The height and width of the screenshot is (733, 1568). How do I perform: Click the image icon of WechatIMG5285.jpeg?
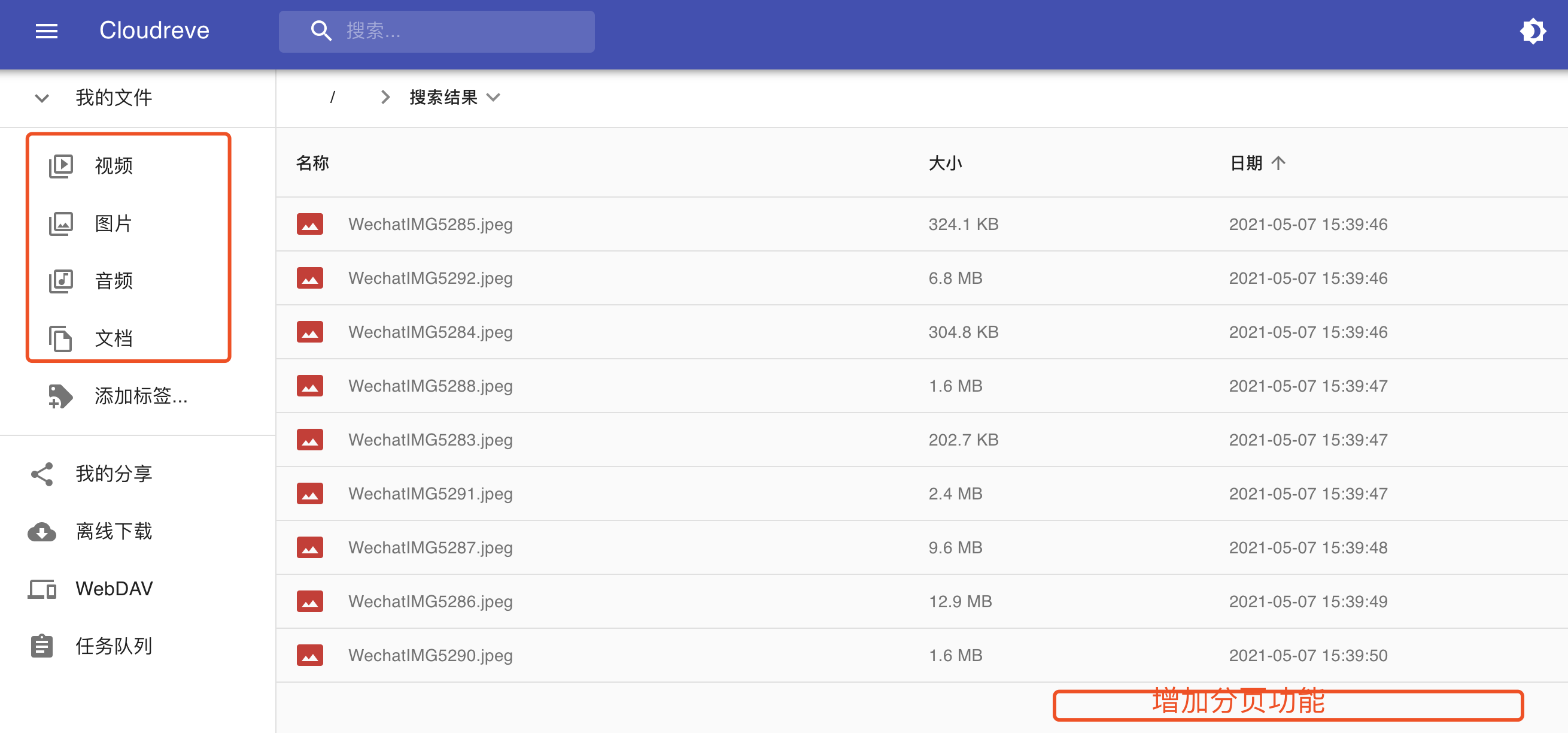point(310,224)
